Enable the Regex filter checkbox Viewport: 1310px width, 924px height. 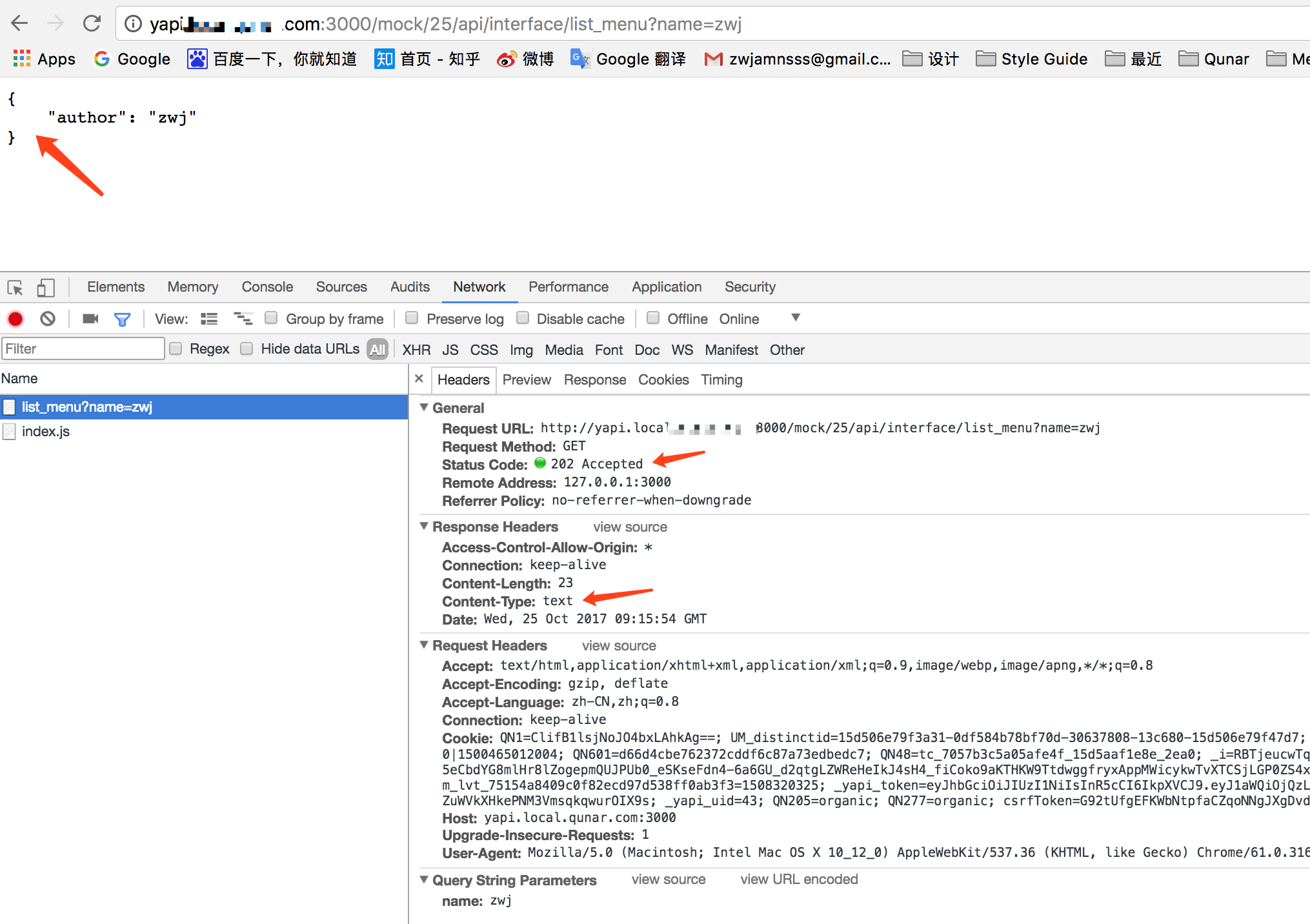coord(176,349)
